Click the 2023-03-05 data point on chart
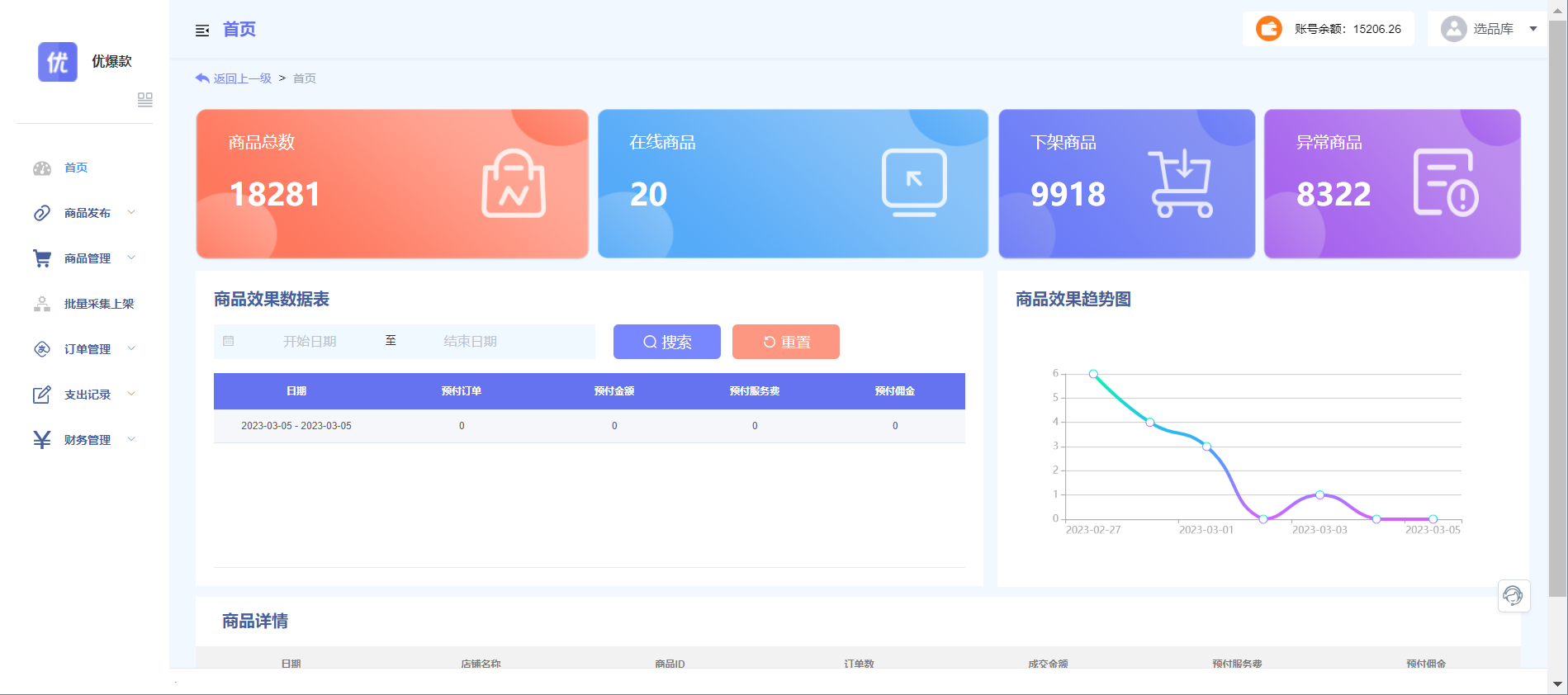1568x695 pixels. coord(1433,519)
